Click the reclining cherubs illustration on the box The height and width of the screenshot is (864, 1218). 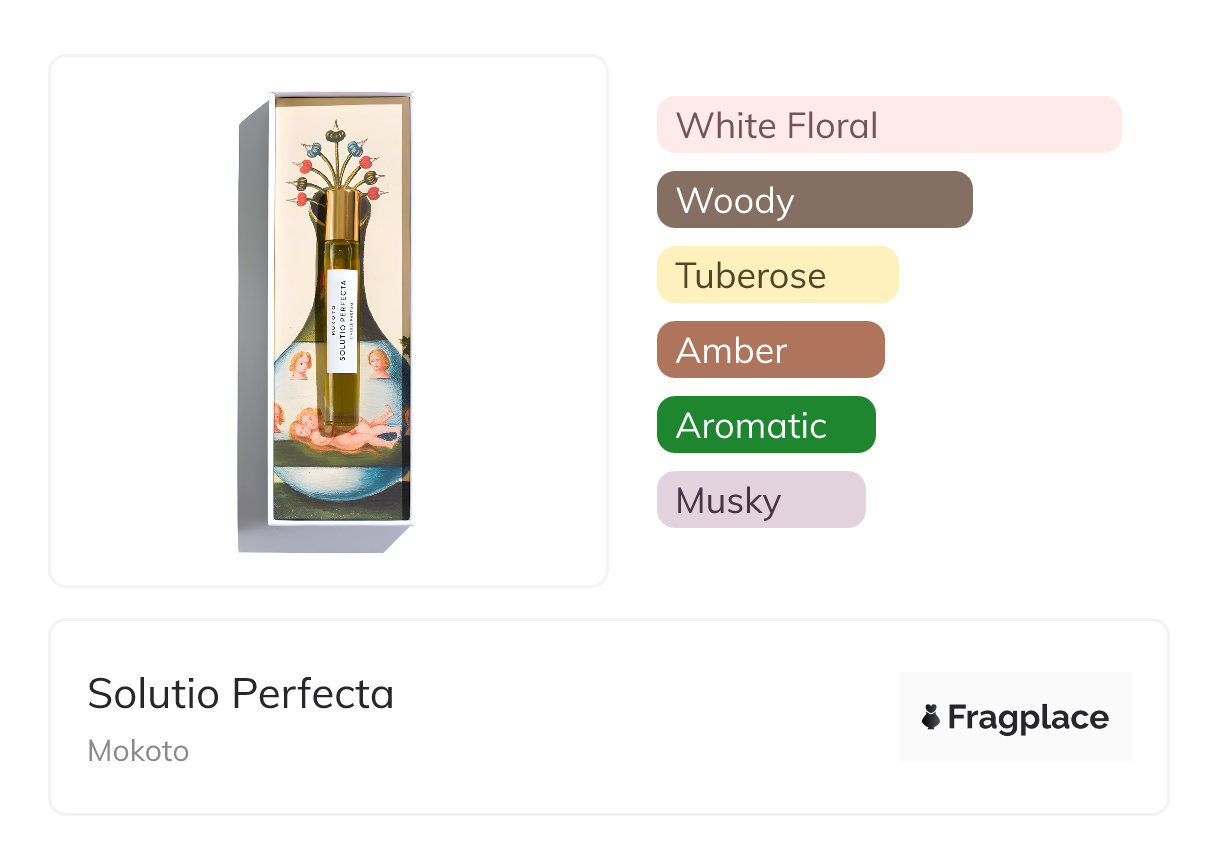pyautogui.click(x=344, y=435)
